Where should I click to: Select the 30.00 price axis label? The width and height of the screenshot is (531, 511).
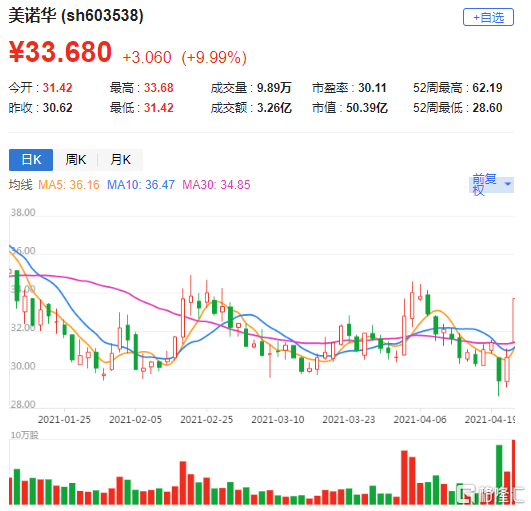coord(23,366)
